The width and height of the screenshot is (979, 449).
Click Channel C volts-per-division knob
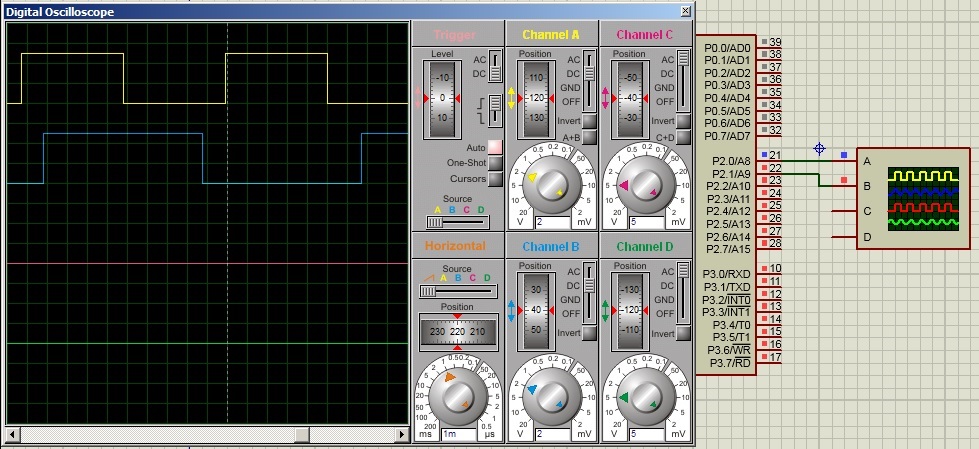tap(645, 185)
